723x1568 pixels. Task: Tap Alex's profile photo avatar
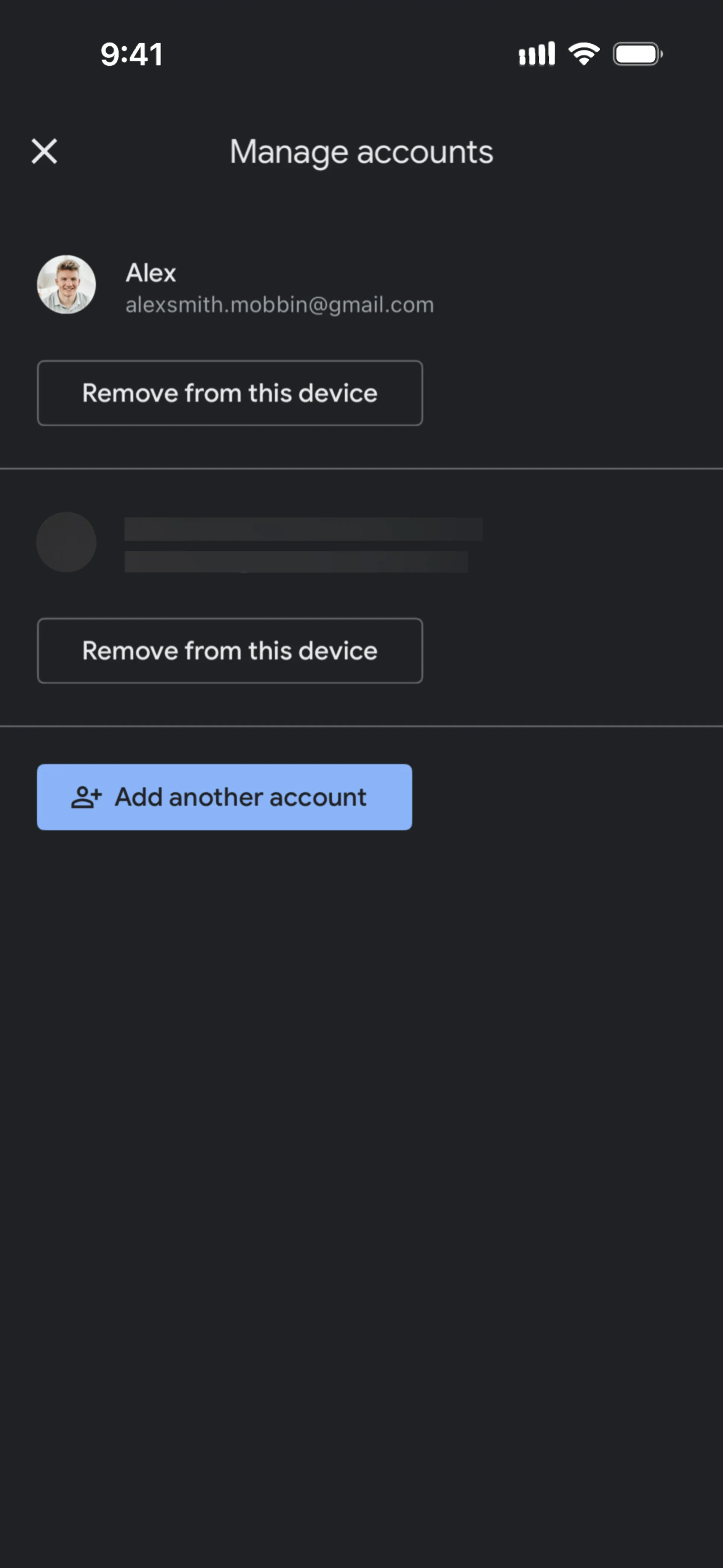click(66, 284)
